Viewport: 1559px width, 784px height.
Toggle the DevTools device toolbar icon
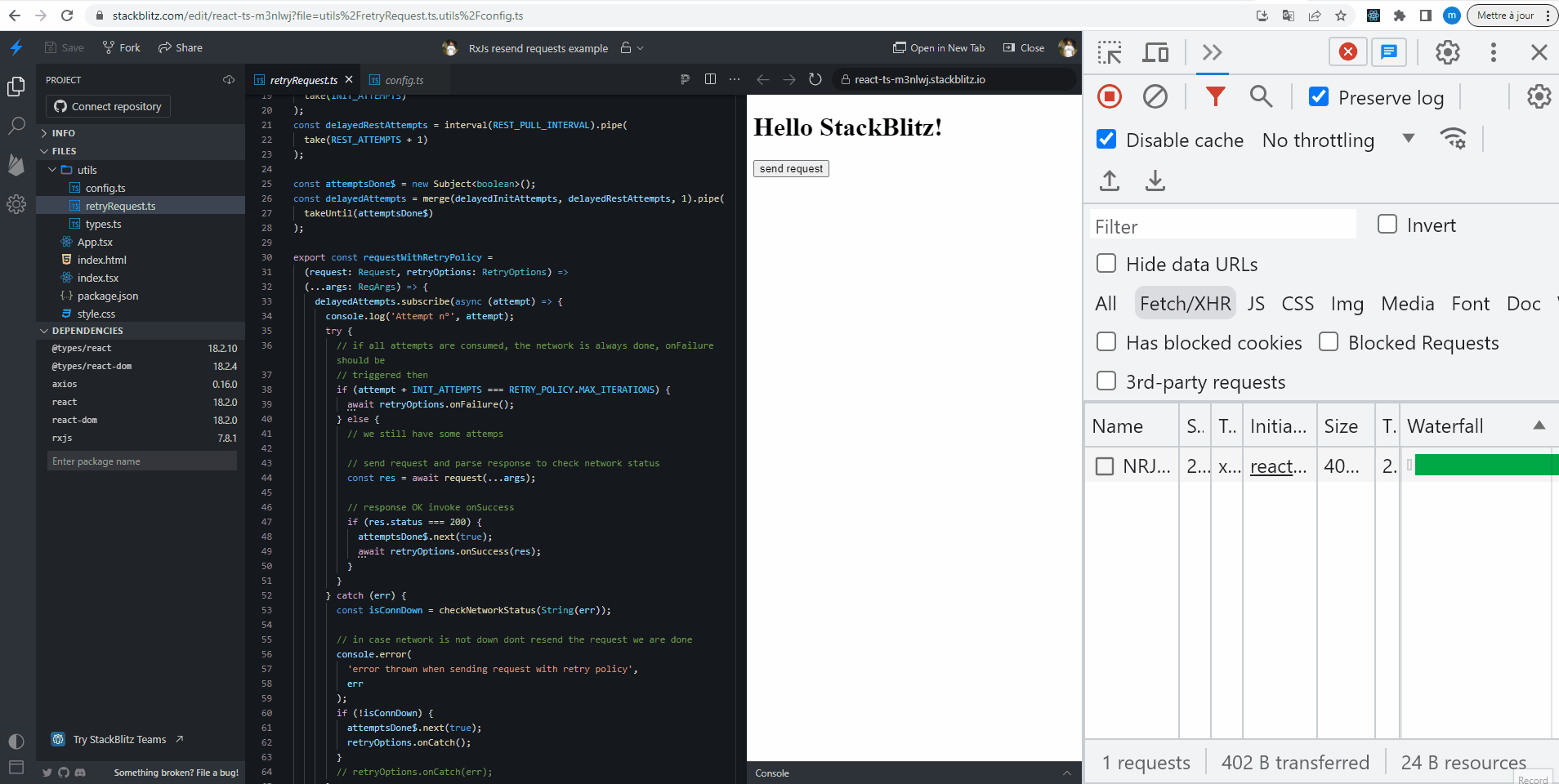pos(1155,52)
